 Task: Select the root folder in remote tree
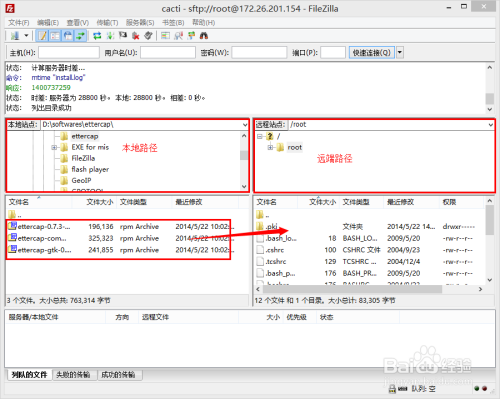(295, 147)
